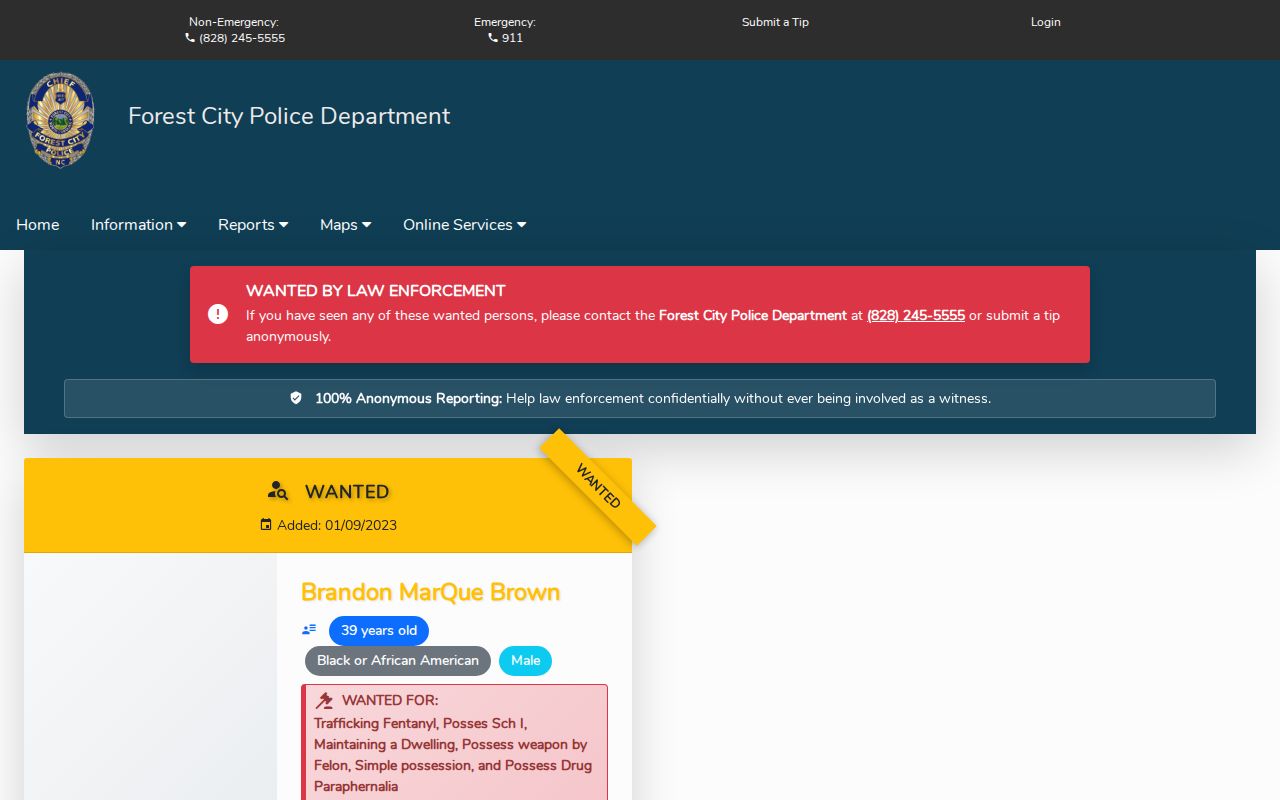Click the Black or African American badge
The image size is (1280, 800).
click(x=398, y=661)
